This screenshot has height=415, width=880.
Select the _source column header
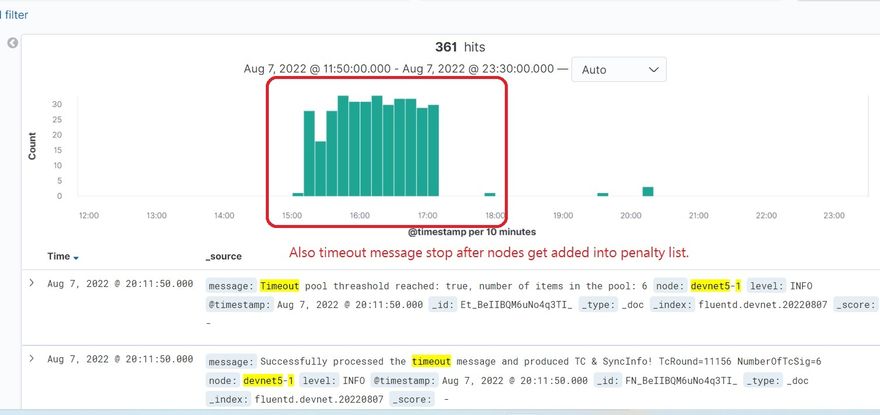click(x=223, y=256)
